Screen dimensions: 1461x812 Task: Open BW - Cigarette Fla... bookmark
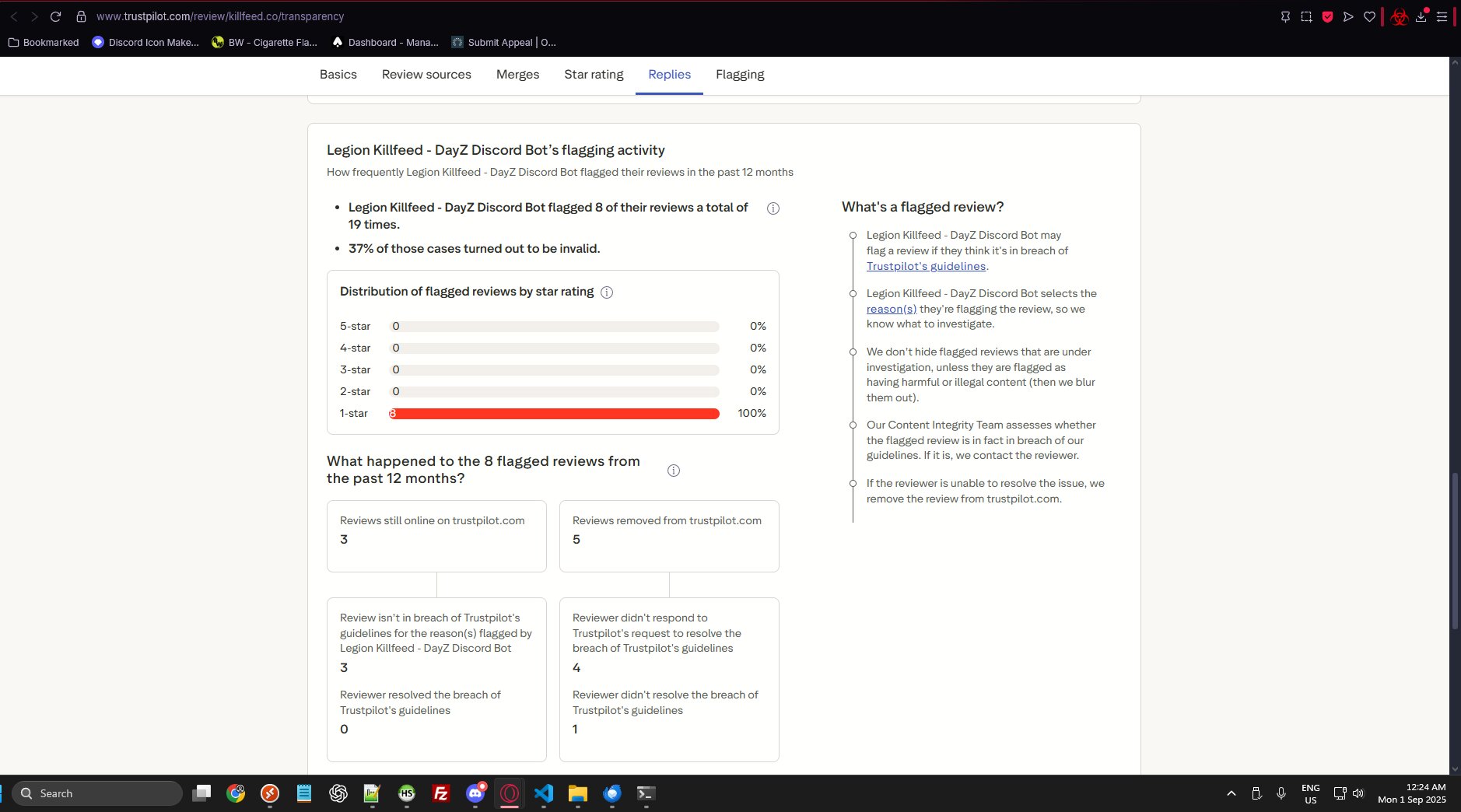[x=265, y=43]
